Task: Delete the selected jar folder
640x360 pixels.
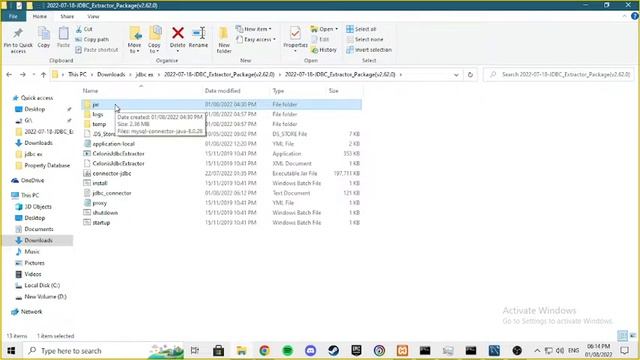Action: point(178,40)
